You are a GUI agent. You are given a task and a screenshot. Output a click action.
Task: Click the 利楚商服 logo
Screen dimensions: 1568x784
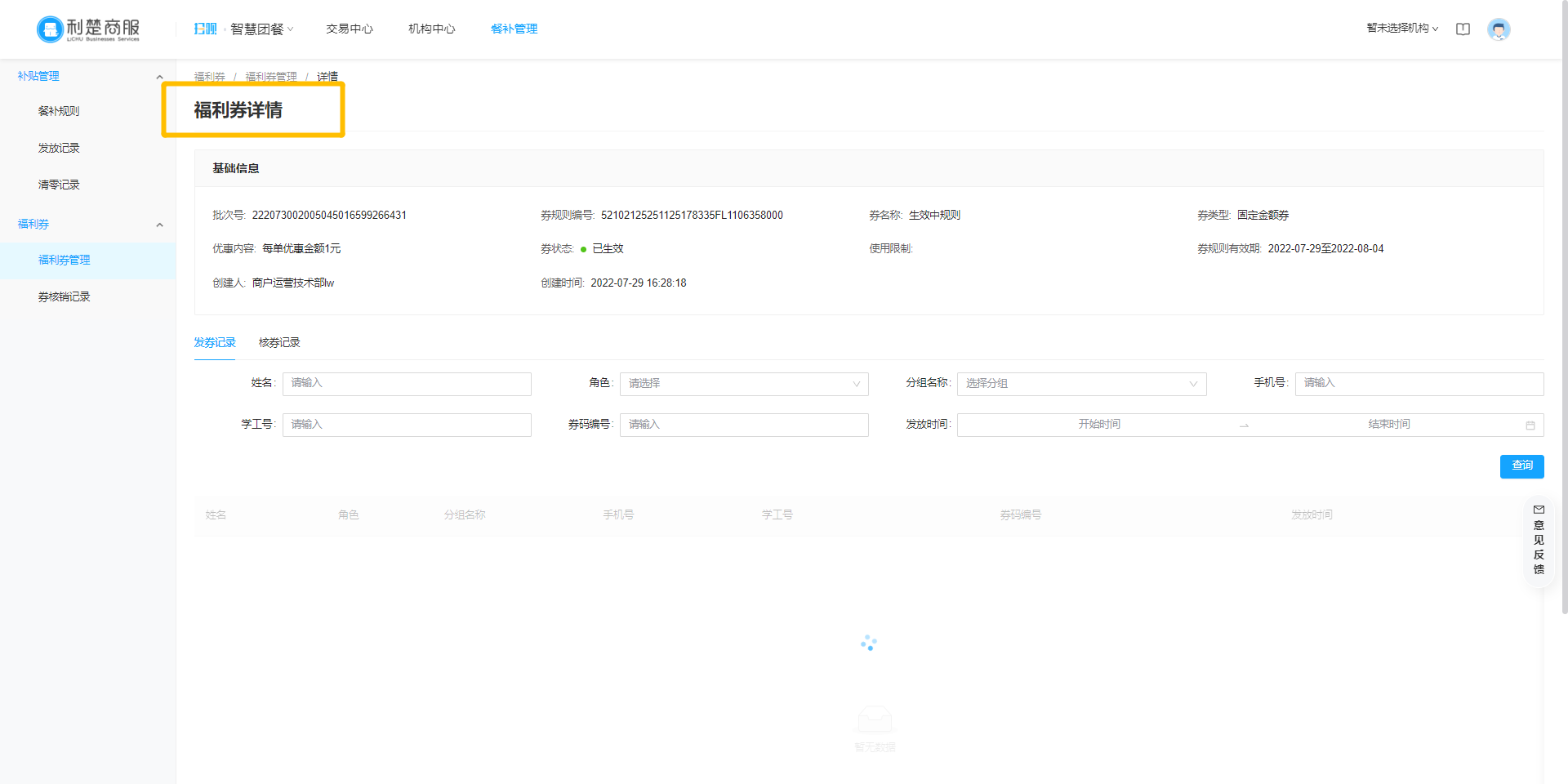point(88,29)
